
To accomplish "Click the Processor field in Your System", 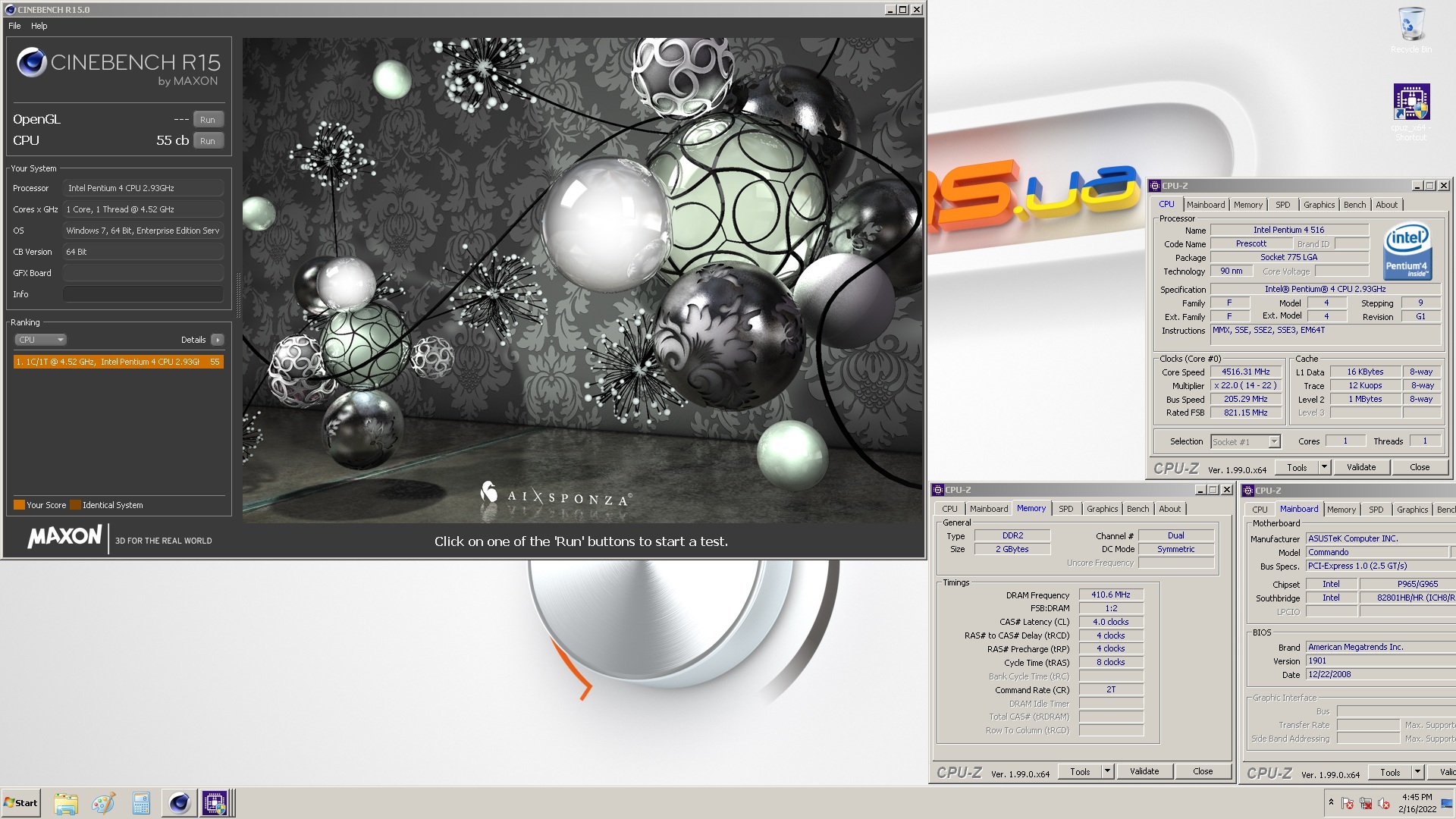I will click(x=143, y=188).
